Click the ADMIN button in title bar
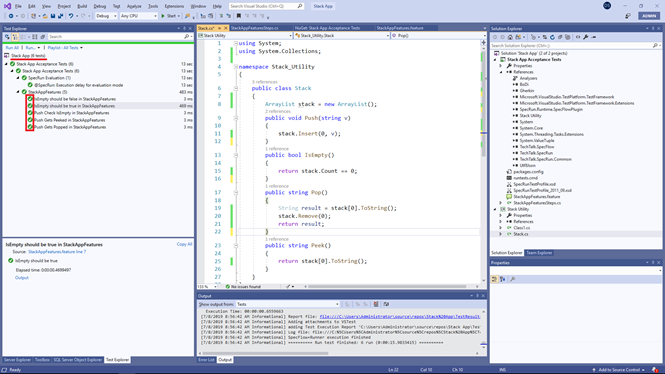Viewport: 665px width, 374px height. point(649,16)
